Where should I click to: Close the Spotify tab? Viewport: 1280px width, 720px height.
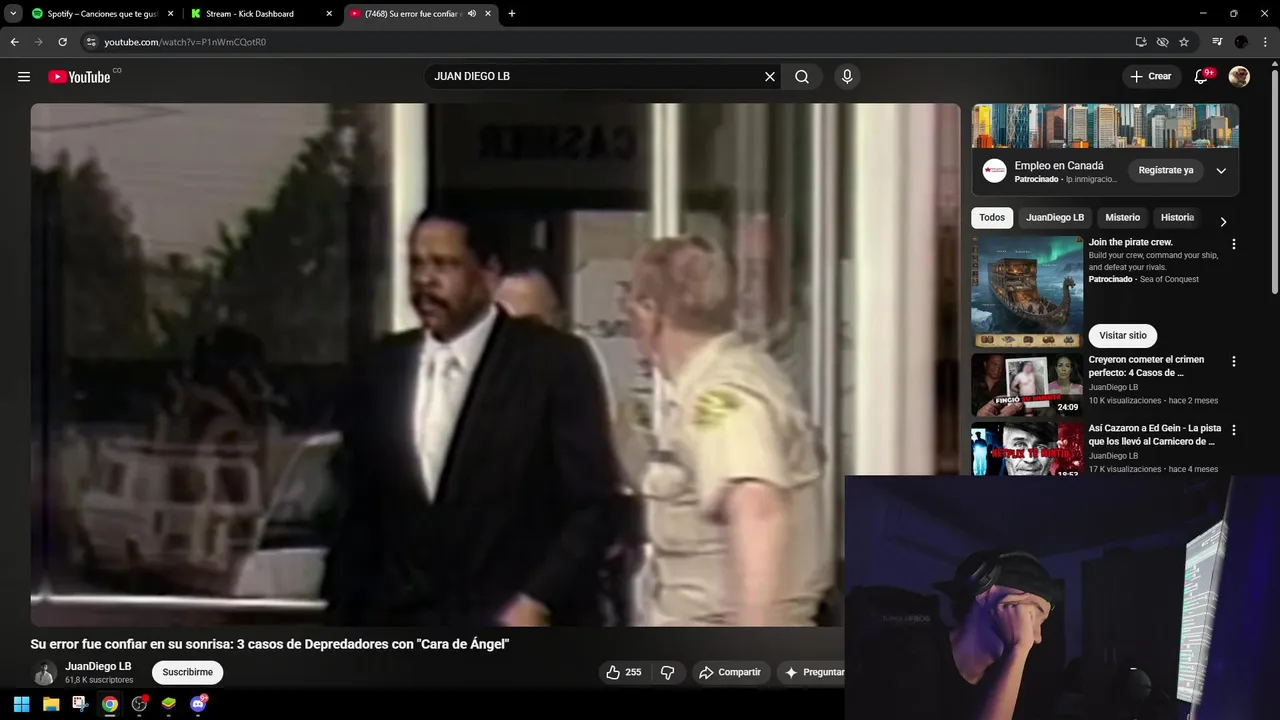point(170,14)
